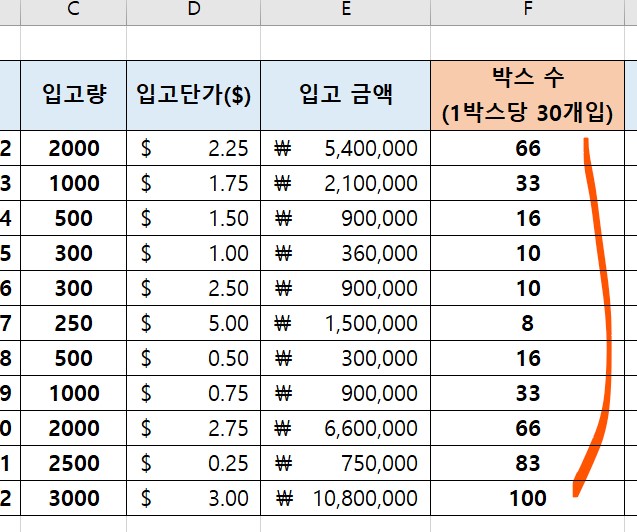Viewport: 637px width, 532px height.
Task: Click the 박스 수 (1박스당 30개입) header cell
Action: click(527, 95)
